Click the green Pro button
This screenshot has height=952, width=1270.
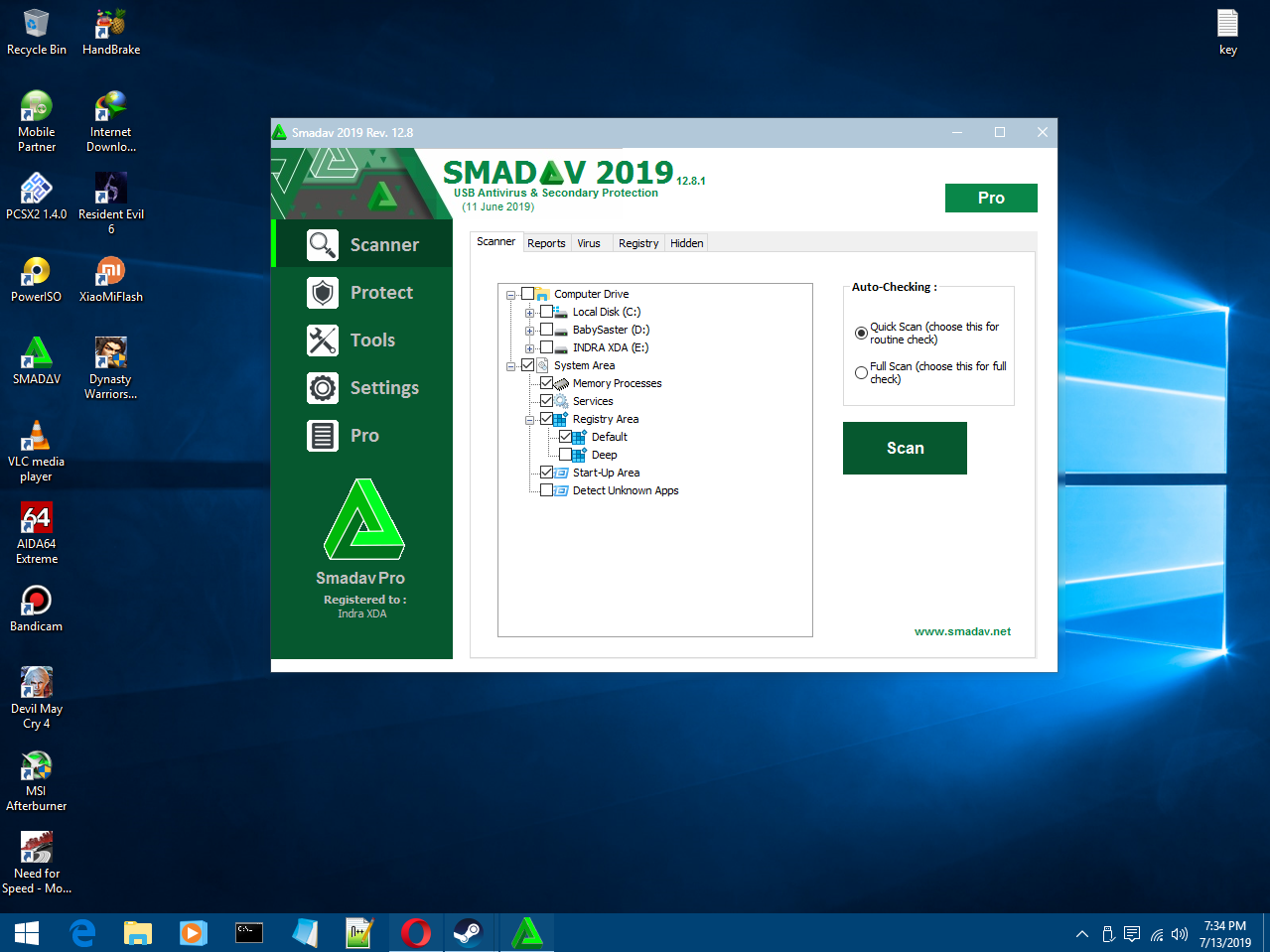[x=991, y=198]
